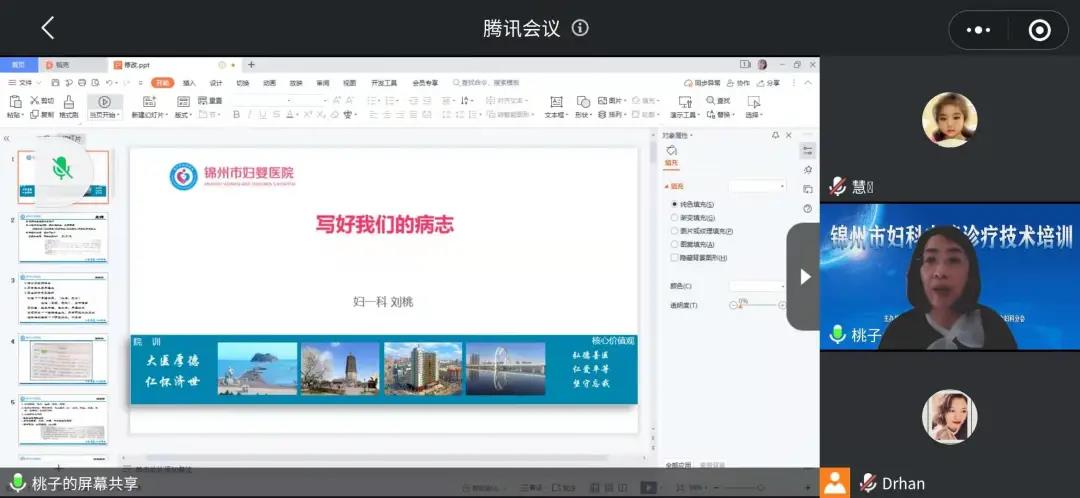
Task: Open the three-dot more options capsule button
Action: tap(979, 30)
